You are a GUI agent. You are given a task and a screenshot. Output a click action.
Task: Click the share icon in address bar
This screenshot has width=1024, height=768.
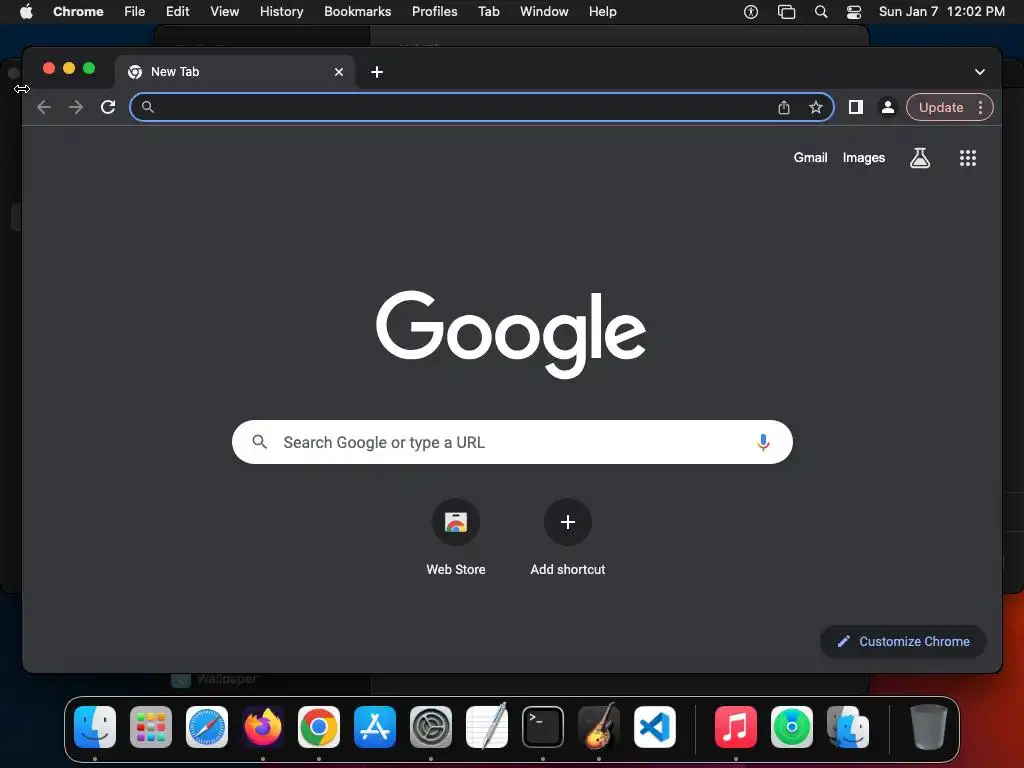click(x=784, y=107)
